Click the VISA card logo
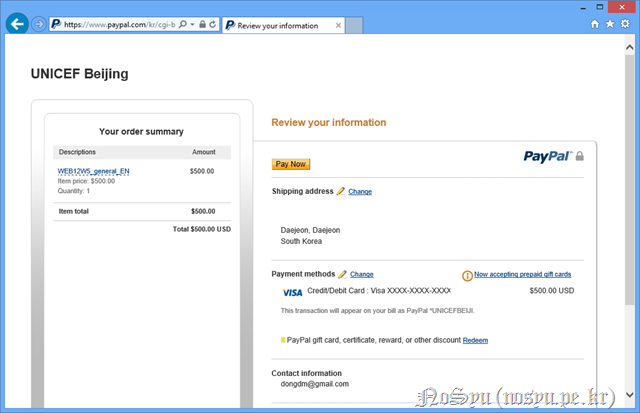Image resolution: width=640 pixels, height=413 pixels. 292,292
